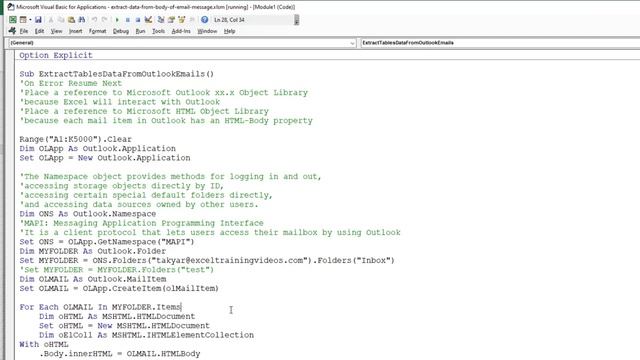Click the Break pause icon
This screenshot has width=640, height=360.
point(127,20)
